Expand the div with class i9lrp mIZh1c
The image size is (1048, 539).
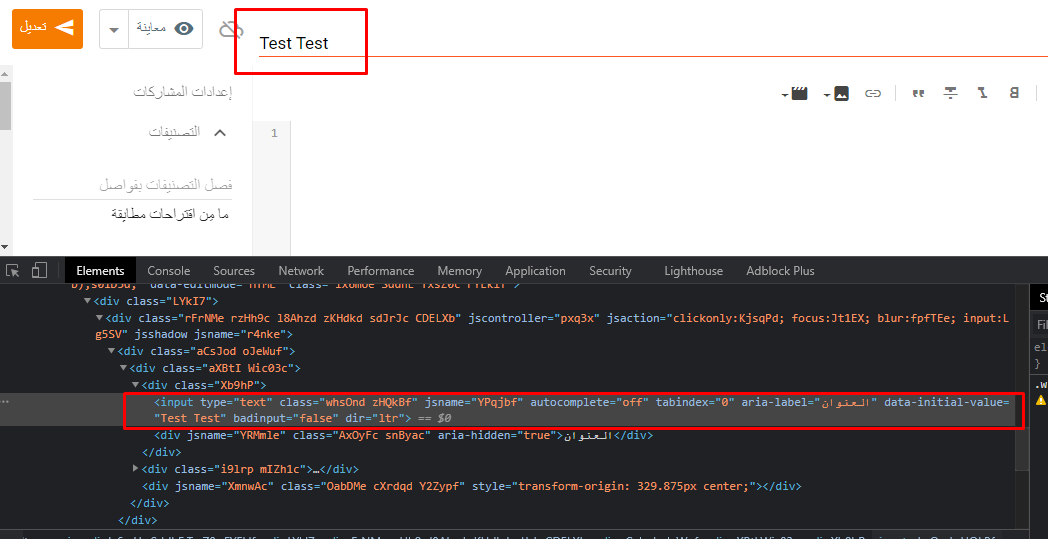tap(137, 469)
